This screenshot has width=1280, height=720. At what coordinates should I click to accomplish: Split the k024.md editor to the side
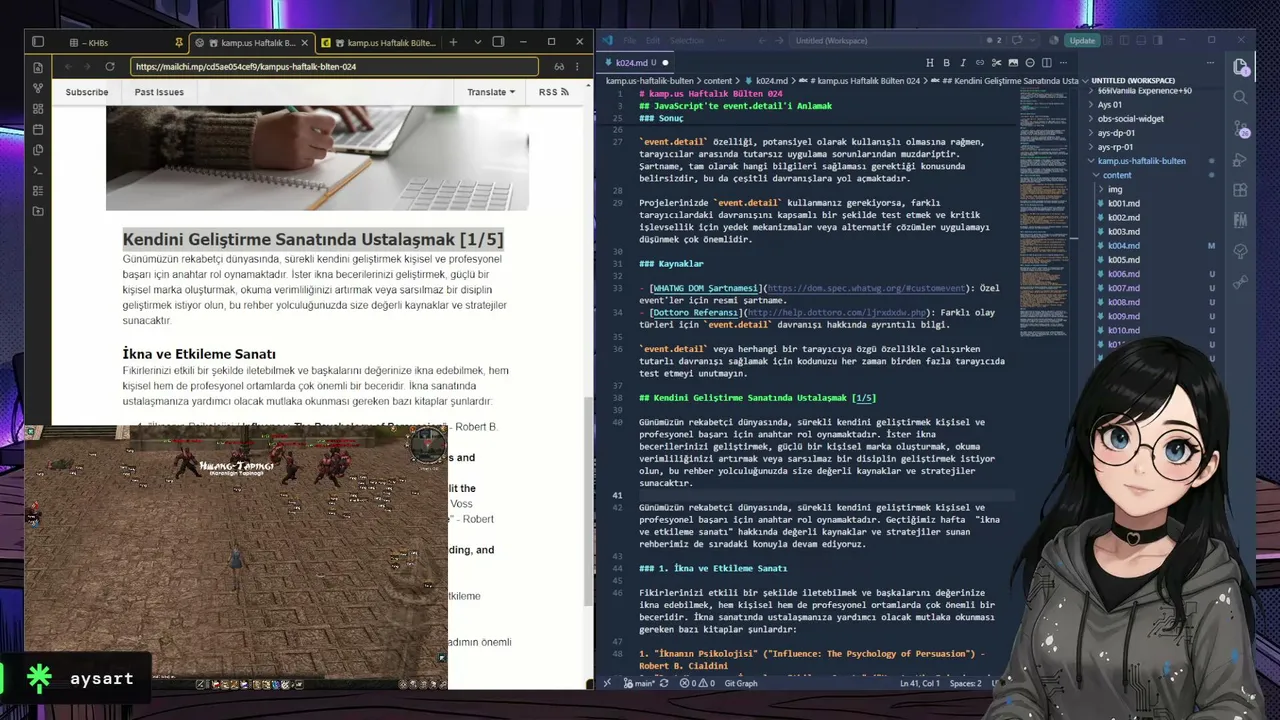(1045, 62)
